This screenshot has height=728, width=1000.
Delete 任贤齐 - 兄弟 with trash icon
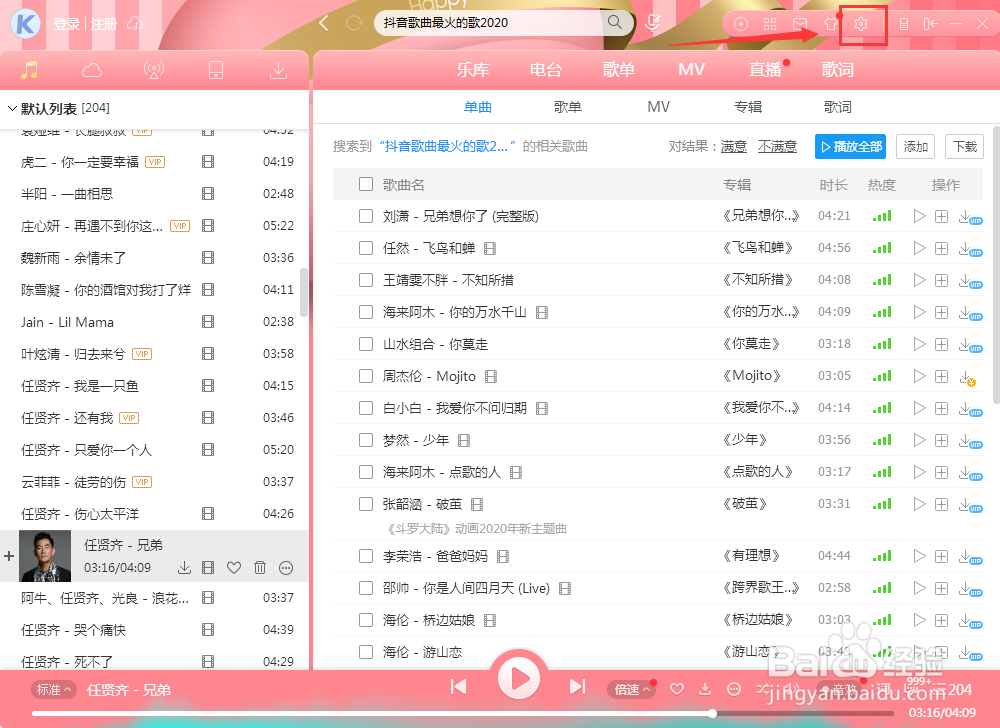click(260, 567)
